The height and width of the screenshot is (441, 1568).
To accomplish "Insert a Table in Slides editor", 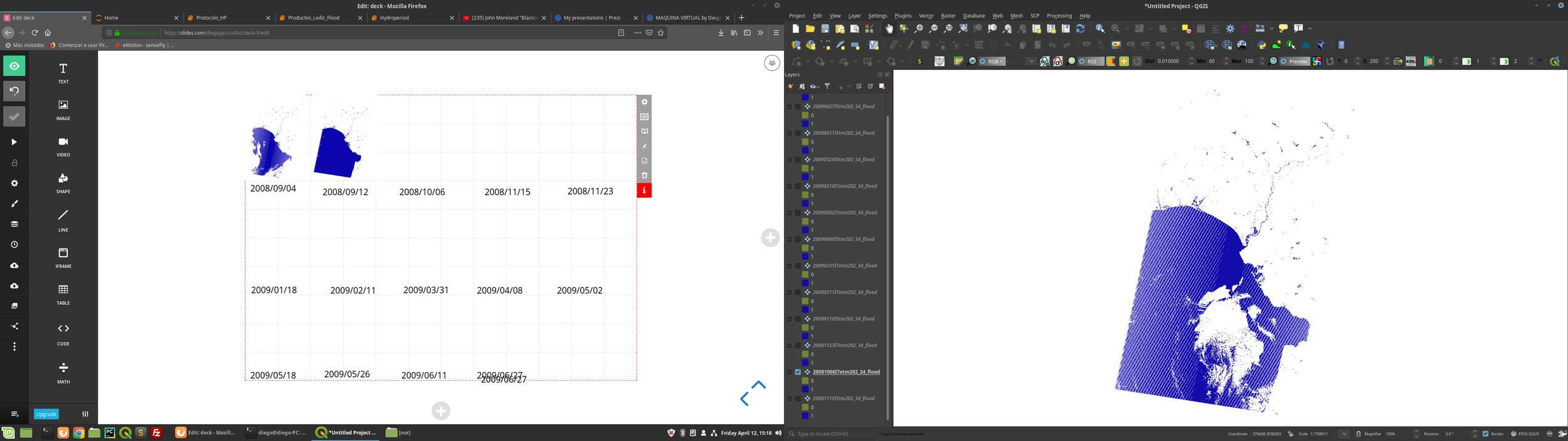I will [x=63, y=294].
